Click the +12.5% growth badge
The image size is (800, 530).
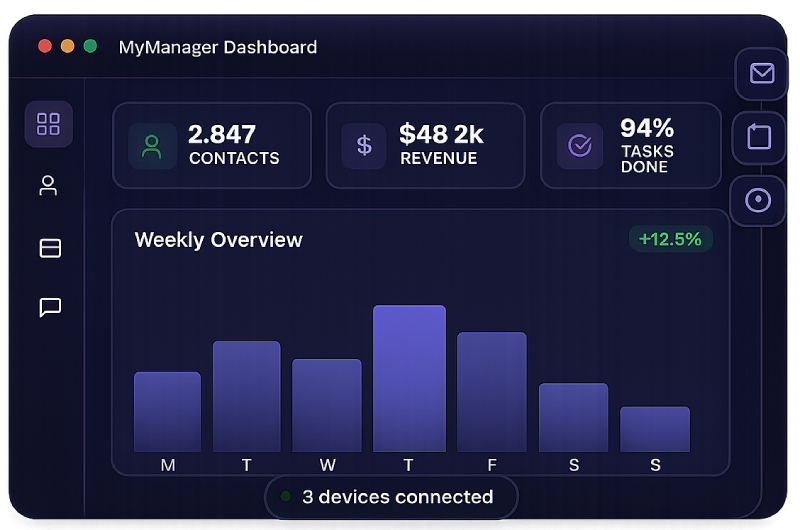coord(670,239)
